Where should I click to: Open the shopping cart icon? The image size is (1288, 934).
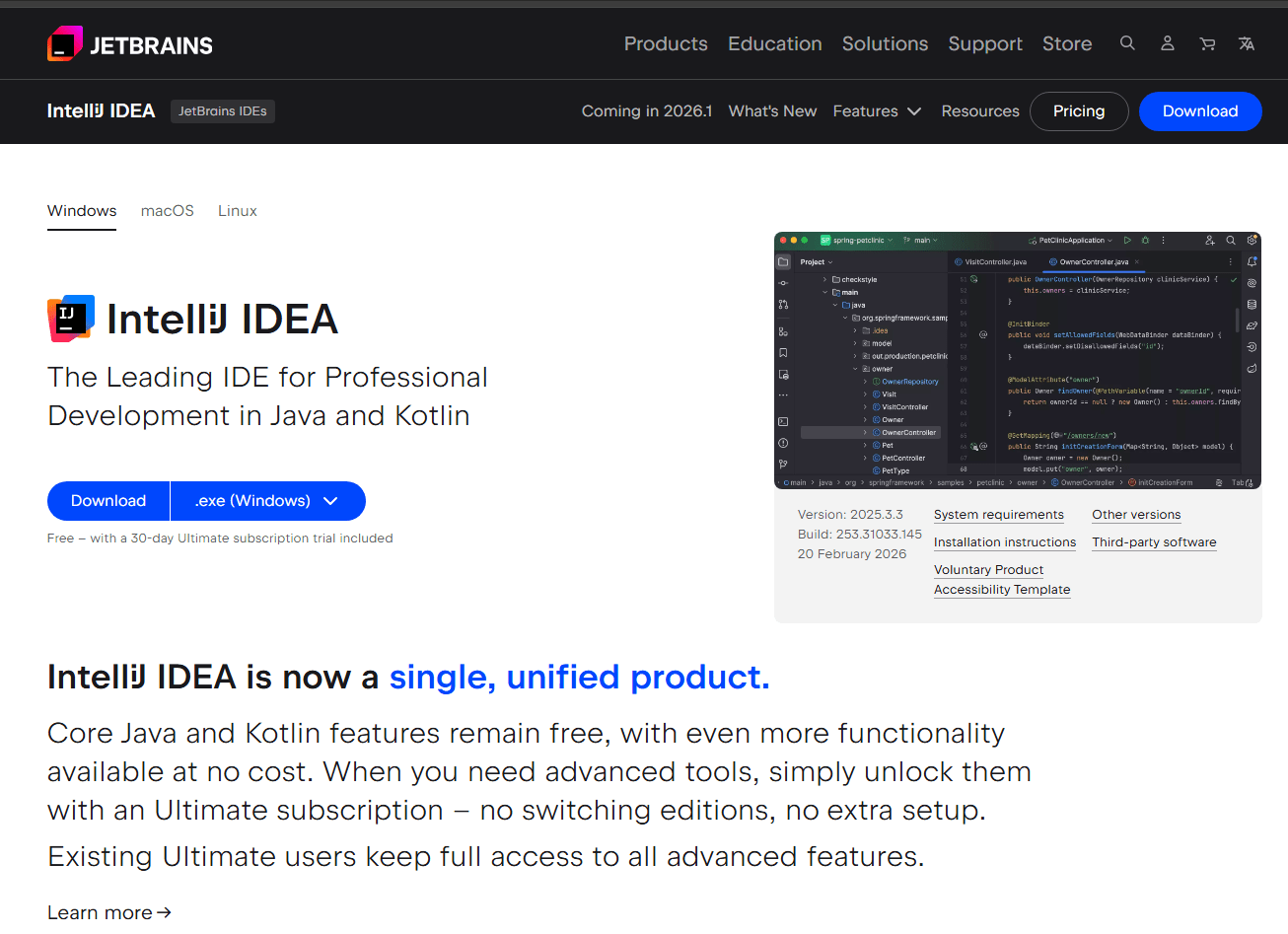(x=1207, y=43)
